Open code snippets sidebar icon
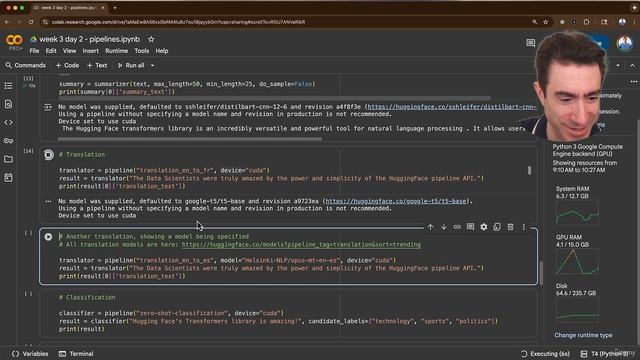The width and height of the screenshot is (640, 360). [8, 122]
